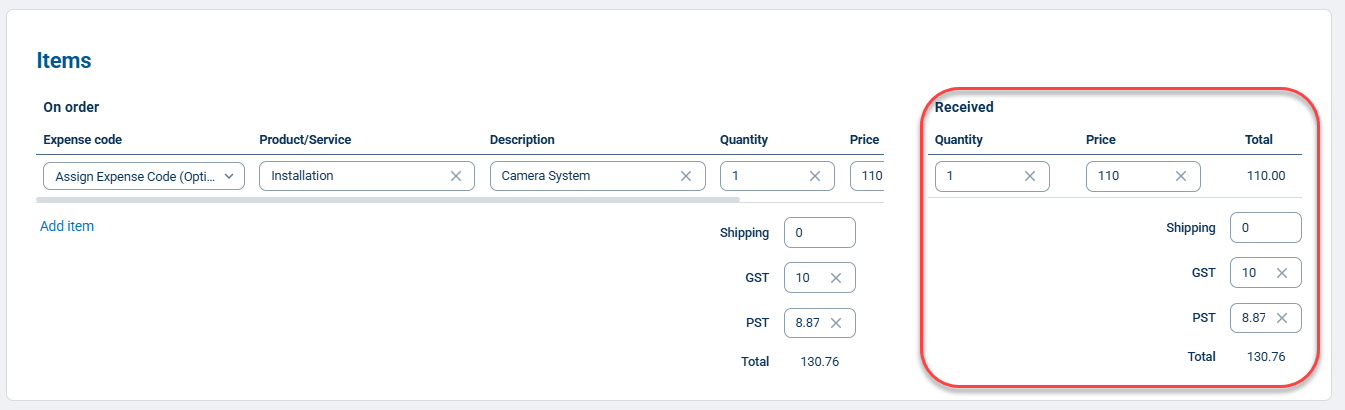The width and height of the screenshot is (1345, 410).
Task: Click the Received Shipping input field
Action: (1265, 228)
